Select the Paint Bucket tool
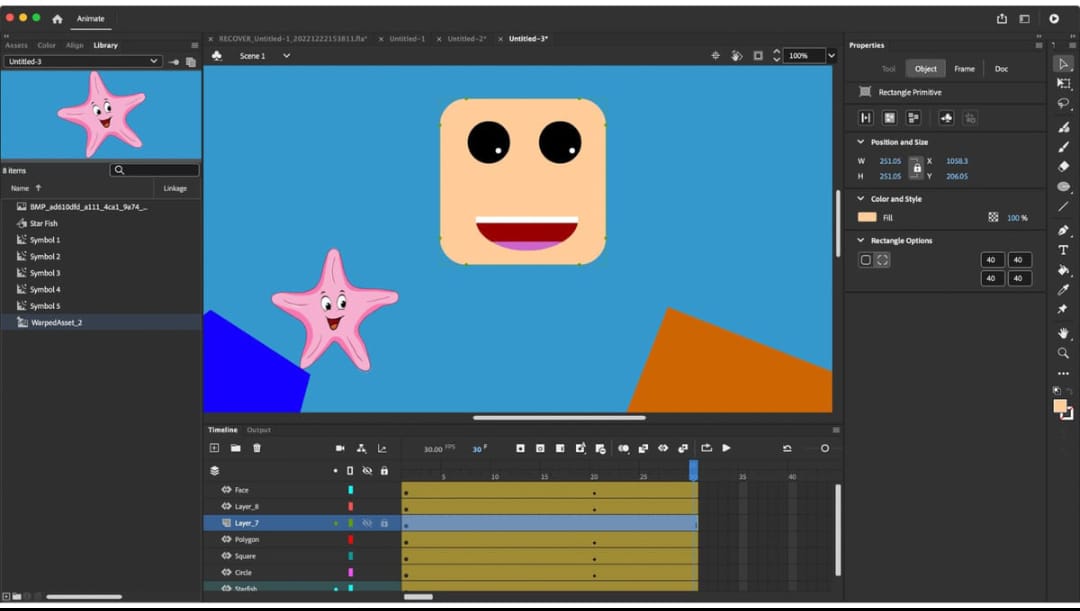The height and width of the screenshot is (611, 1080). (x=1063, y=270)
